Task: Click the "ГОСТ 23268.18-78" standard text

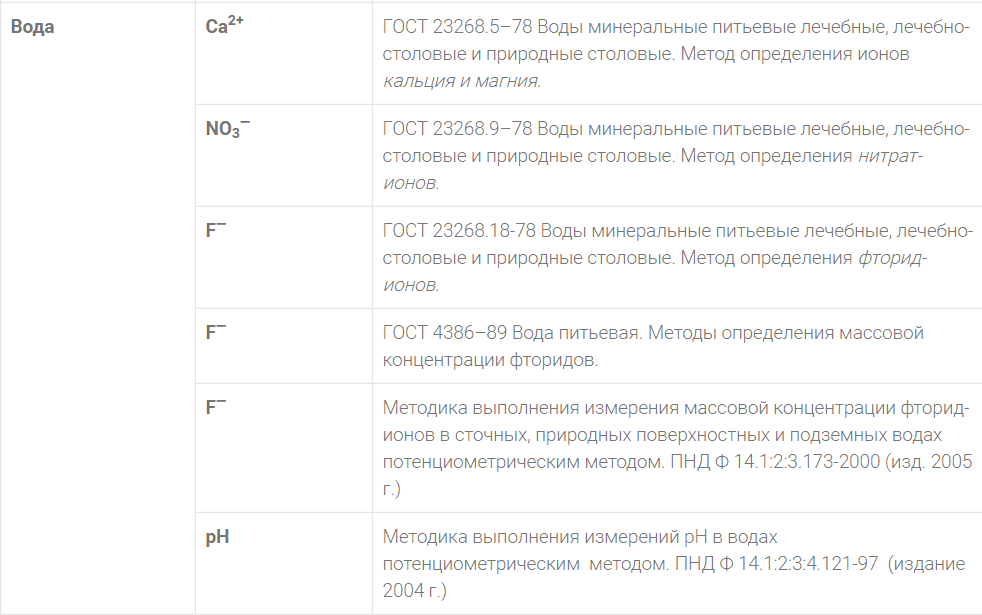Action: click(461, 231)
